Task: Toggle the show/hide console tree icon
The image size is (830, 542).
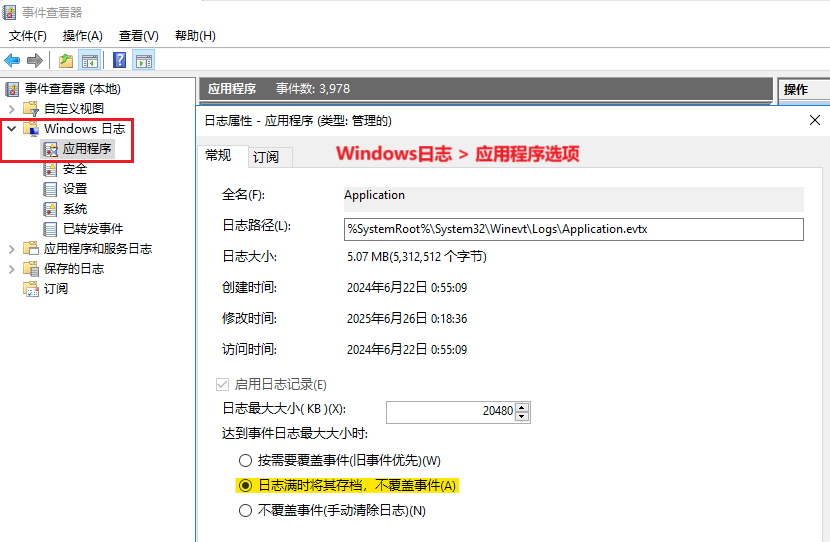Action: pyautogui.click(x=90, y=60)
